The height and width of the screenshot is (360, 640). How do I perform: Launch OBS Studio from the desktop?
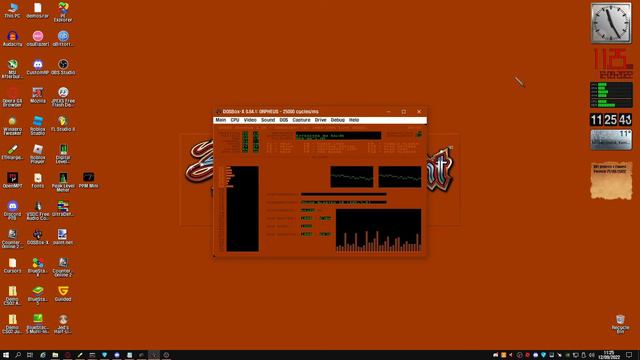point(63,67)
